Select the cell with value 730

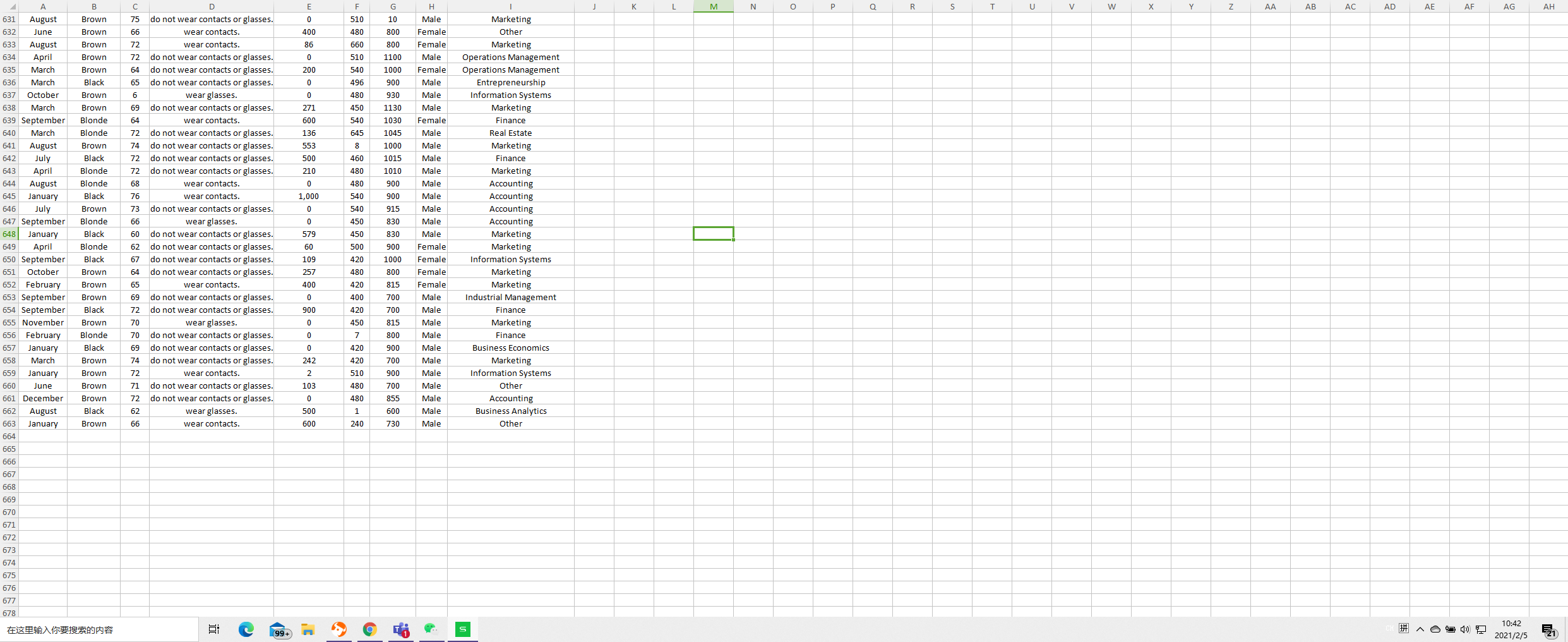(x=393, y=423)
